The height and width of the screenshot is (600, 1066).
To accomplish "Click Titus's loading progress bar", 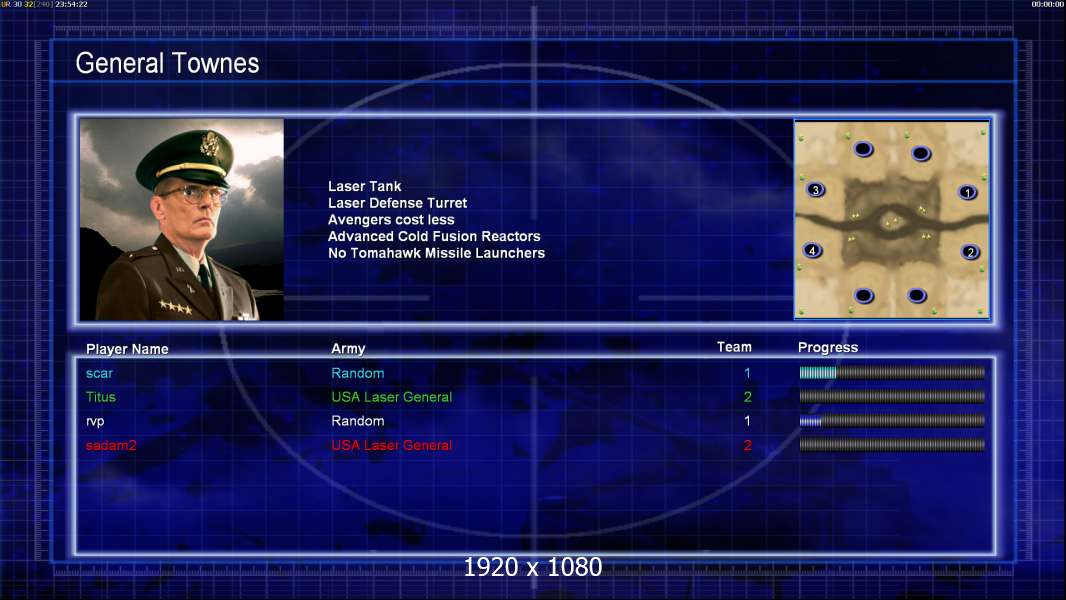I will [892, 396].
